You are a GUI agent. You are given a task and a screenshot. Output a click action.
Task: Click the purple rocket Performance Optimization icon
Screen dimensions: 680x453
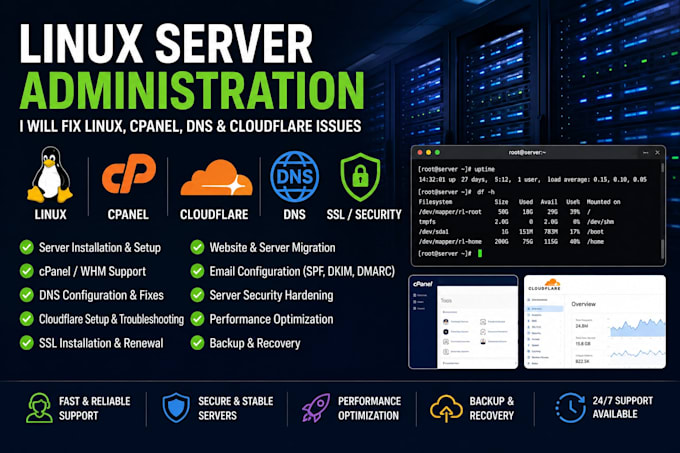[x=316, y=407]
